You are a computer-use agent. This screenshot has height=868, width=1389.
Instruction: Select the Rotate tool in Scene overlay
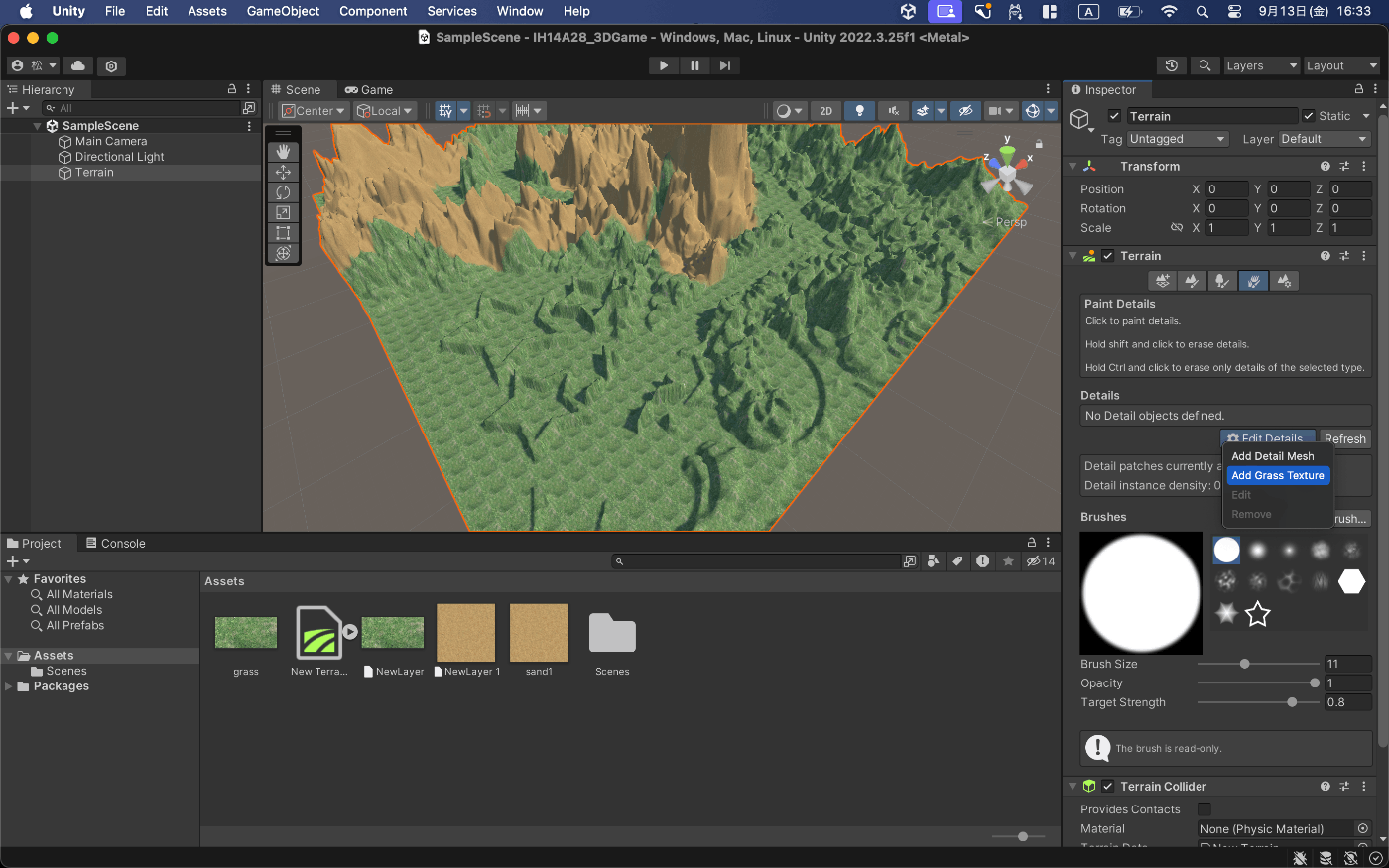[283, 192]
